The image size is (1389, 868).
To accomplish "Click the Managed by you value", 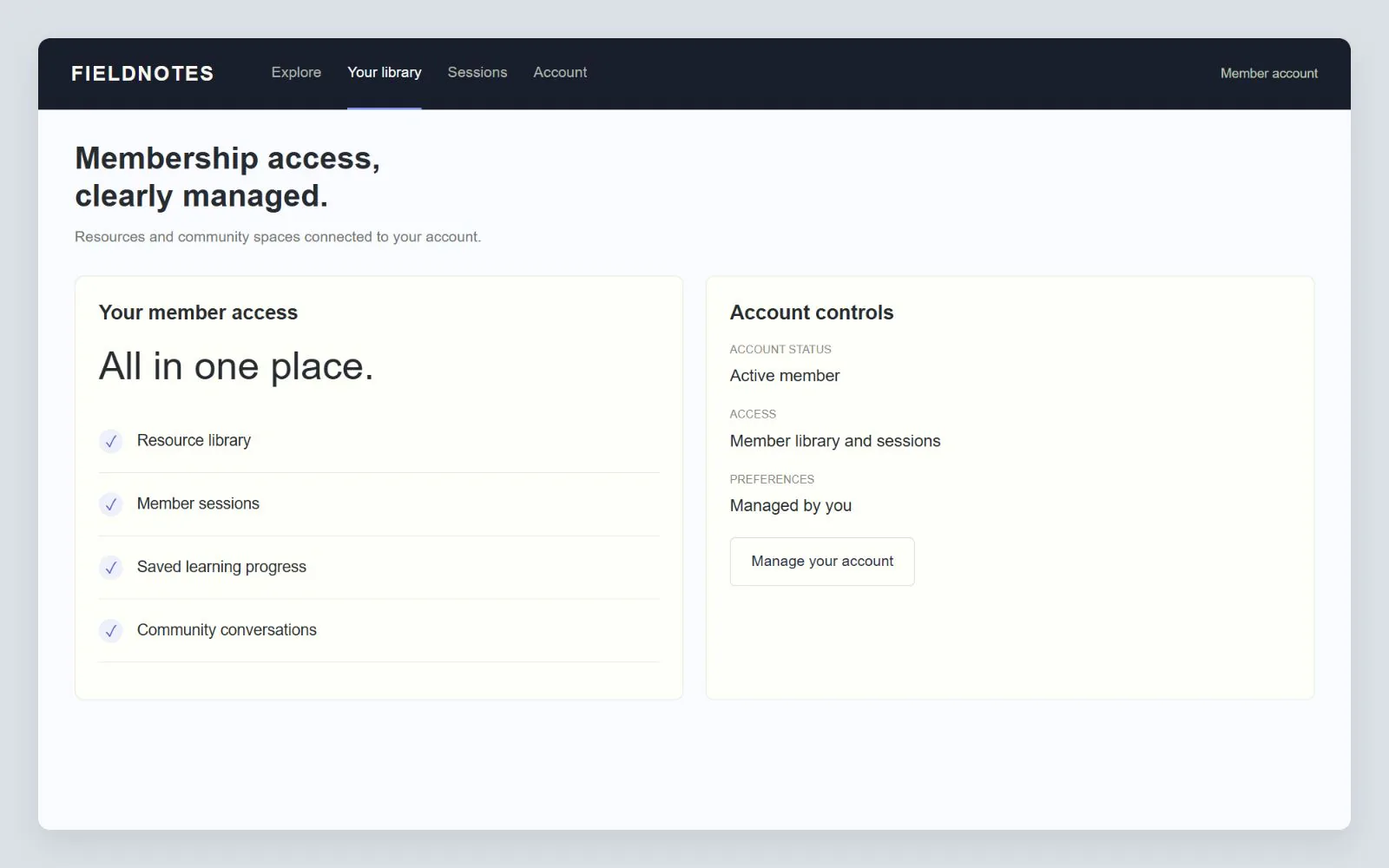I will point(791,505).
